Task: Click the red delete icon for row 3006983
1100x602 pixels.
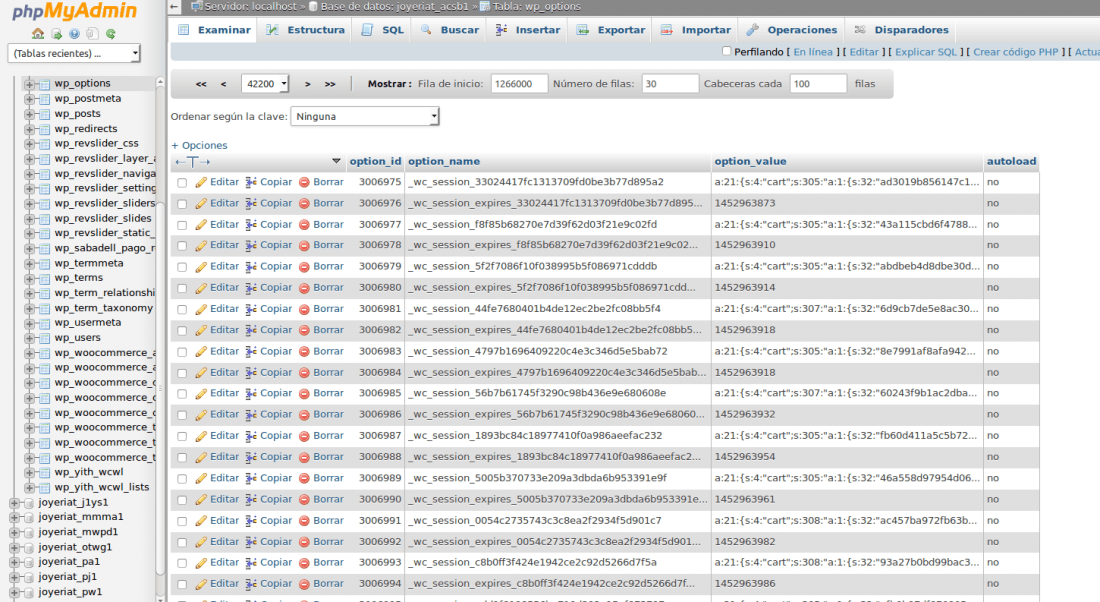Action: pyautogui.click(x=304, y=352)
